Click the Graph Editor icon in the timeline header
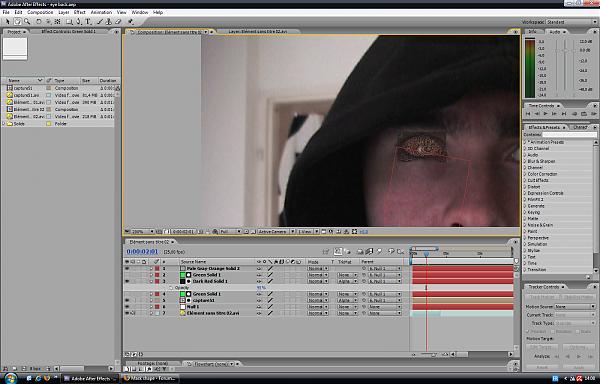 tap(401, 251)
